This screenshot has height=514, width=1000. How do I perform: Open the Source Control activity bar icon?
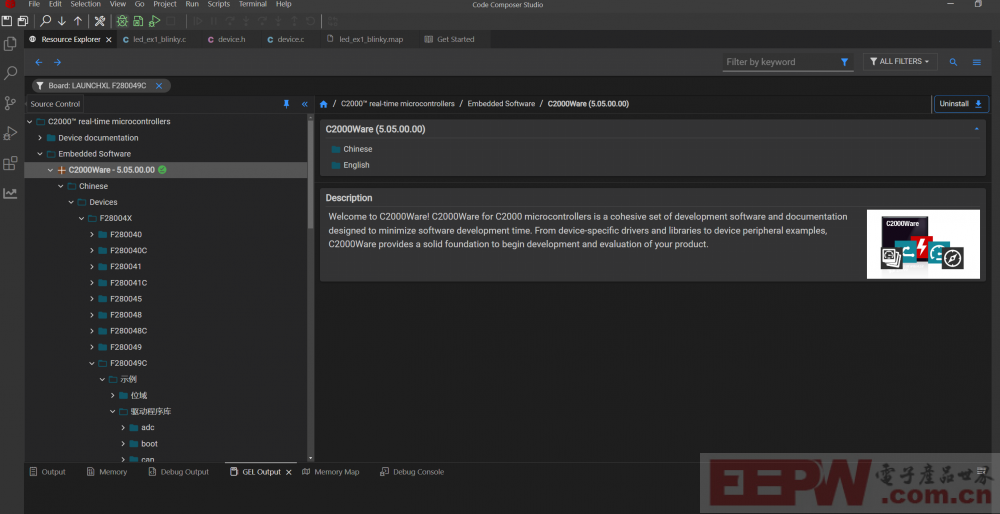click(10, 103)
